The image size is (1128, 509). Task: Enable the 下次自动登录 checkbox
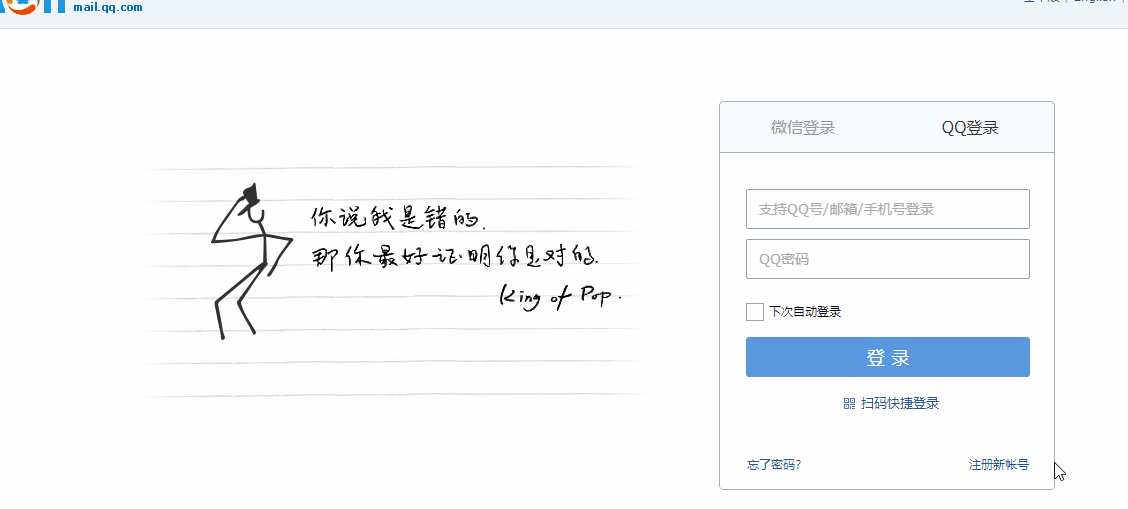pos(755,312)
